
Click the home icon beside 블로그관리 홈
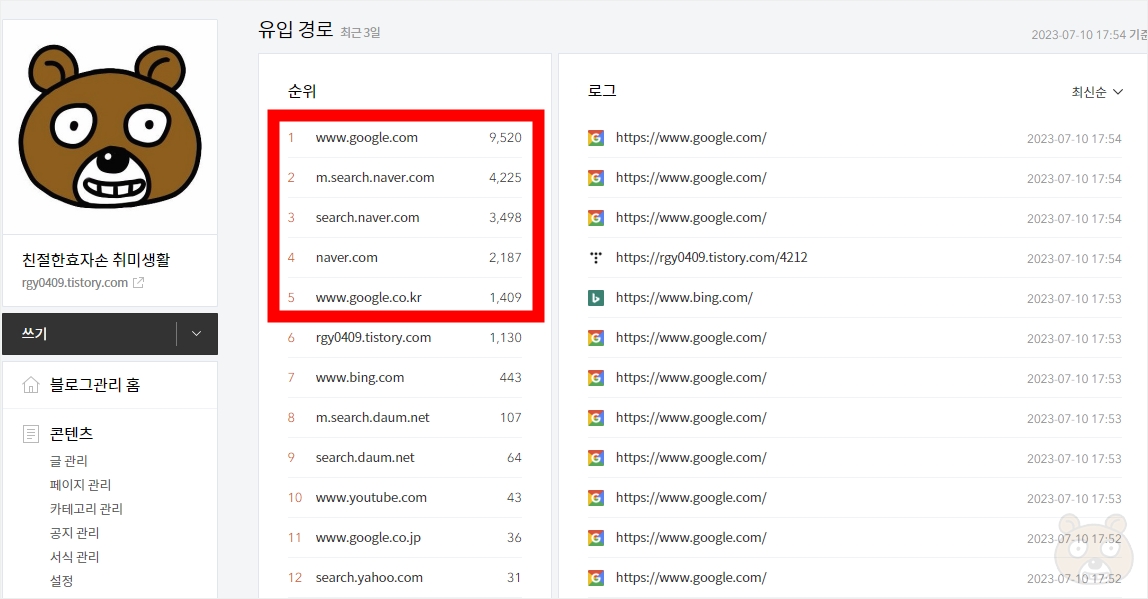pos(31,385)
